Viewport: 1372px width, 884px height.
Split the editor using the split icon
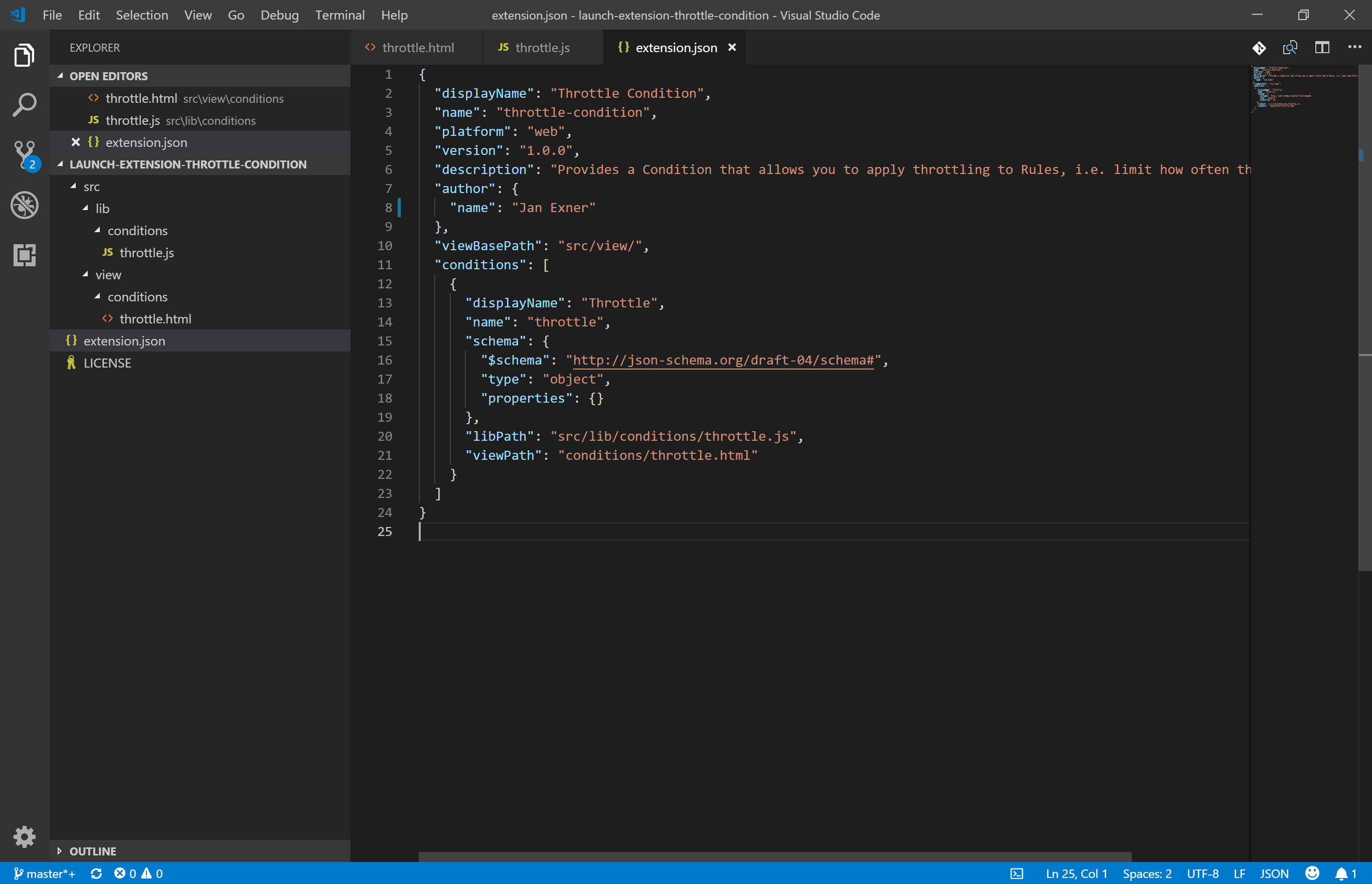click(x=1321, y=48)
